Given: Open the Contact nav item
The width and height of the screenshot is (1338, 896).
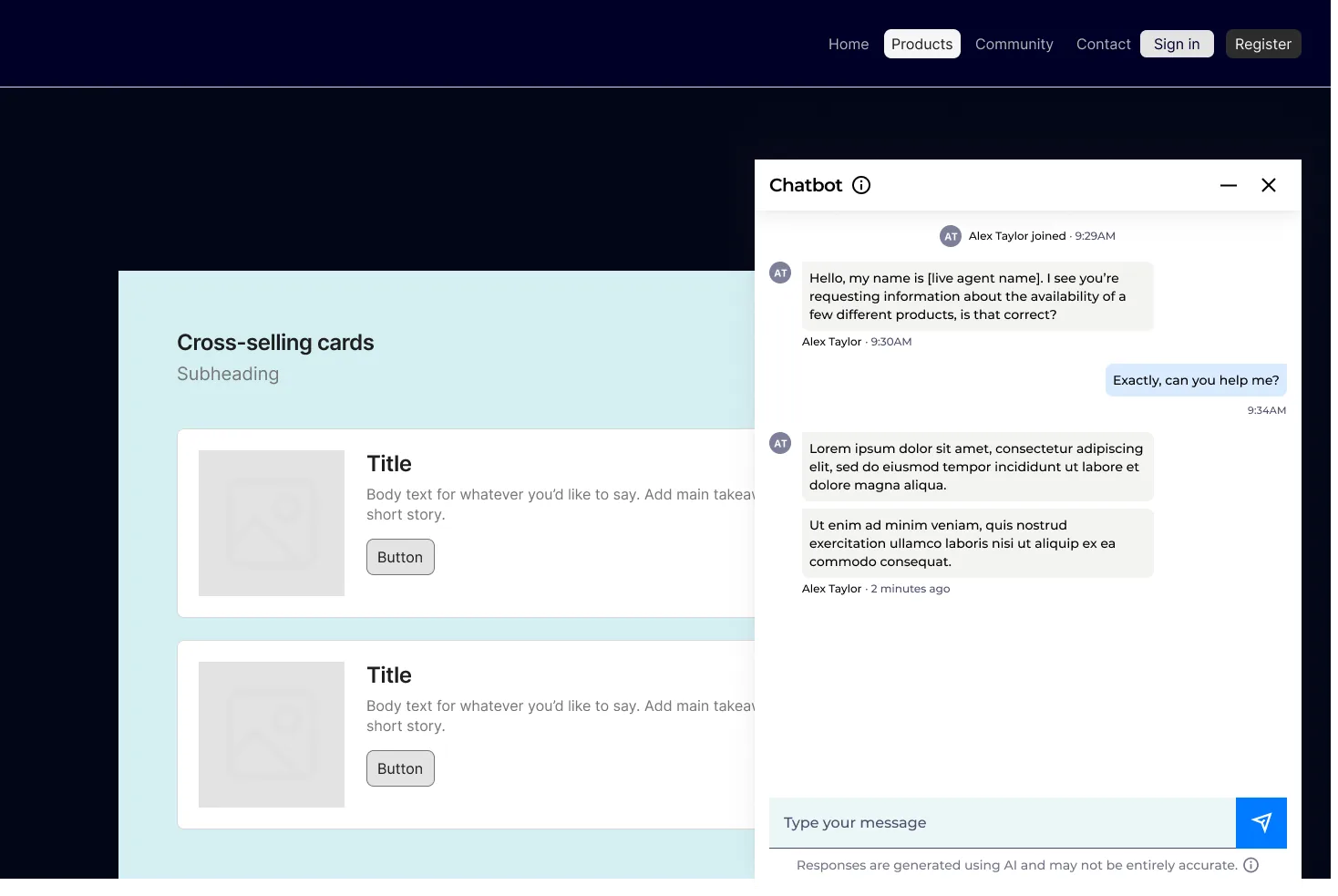Looking at the screenshot, I should click(1104, 44).
